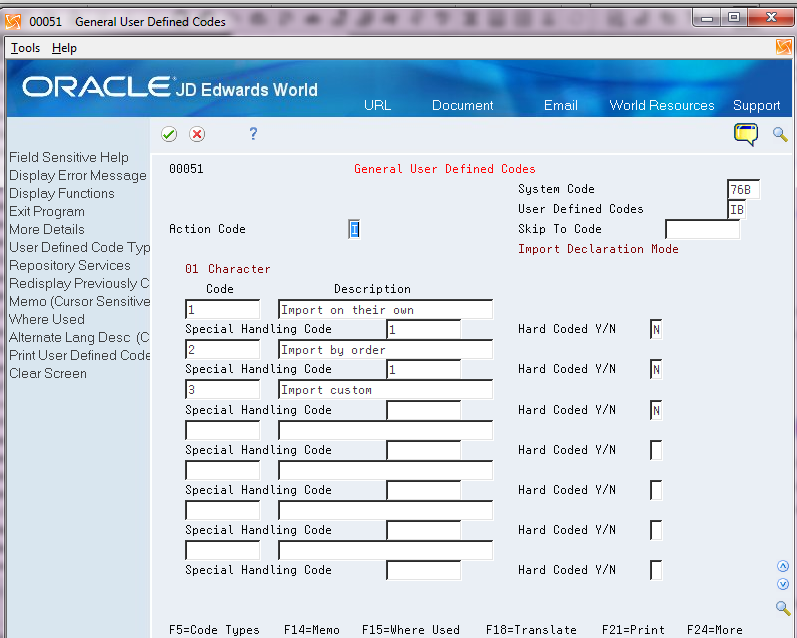Click description field 'Import custom'
797x638 pixels.
[x=385, y=390]
